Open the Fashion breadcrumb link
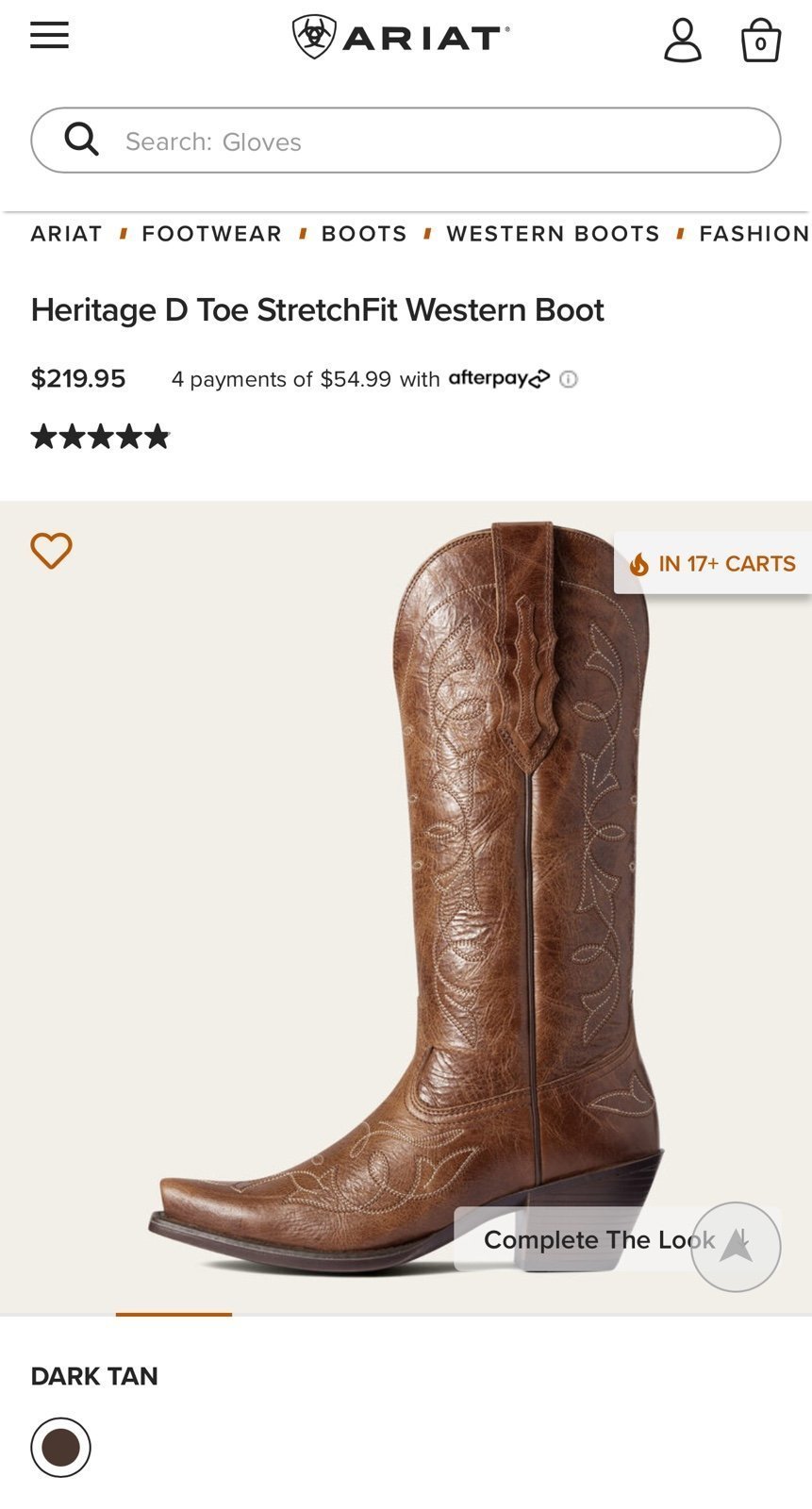 pyautogui.click(x=754, y=234)
